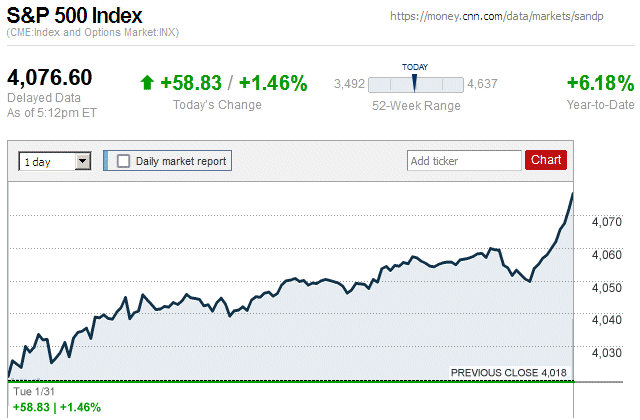Click the 4,070 y-axis label

click(x=608, y=222)
